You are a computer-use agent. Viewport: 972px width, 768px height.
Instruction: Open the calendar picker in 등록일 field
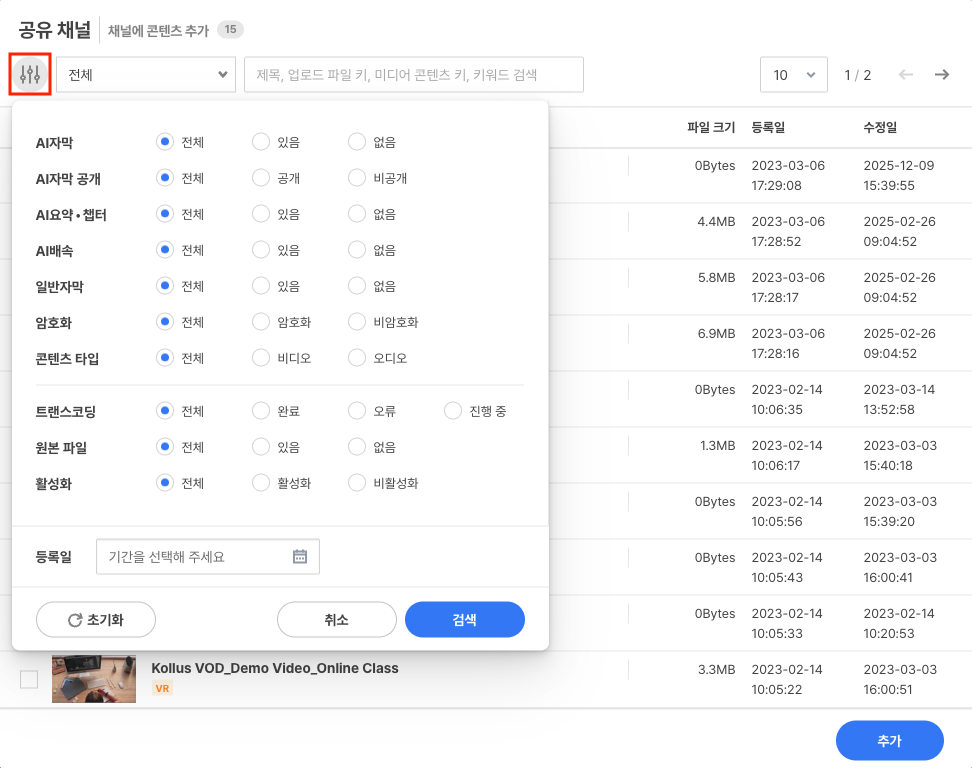click(298, 556)
